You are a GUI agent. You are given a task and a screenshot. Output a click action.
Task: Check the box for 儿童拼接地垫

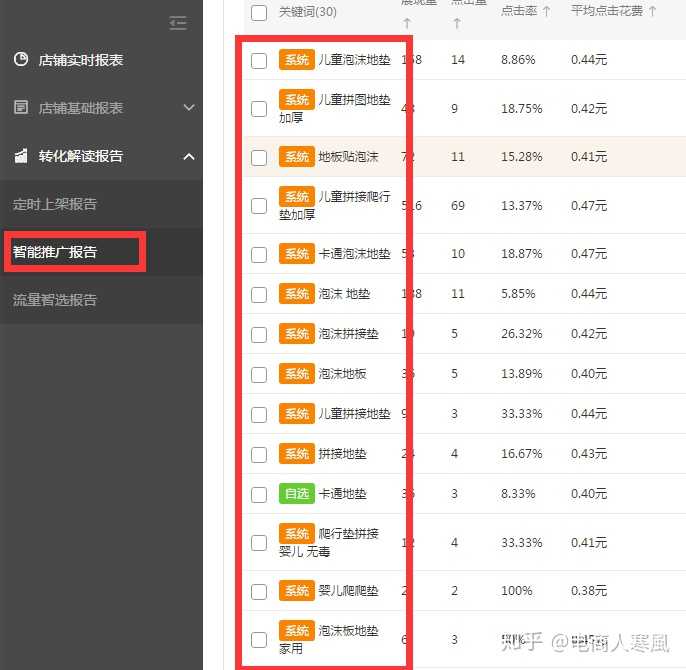pyautogui.click(x=259, y=414)
